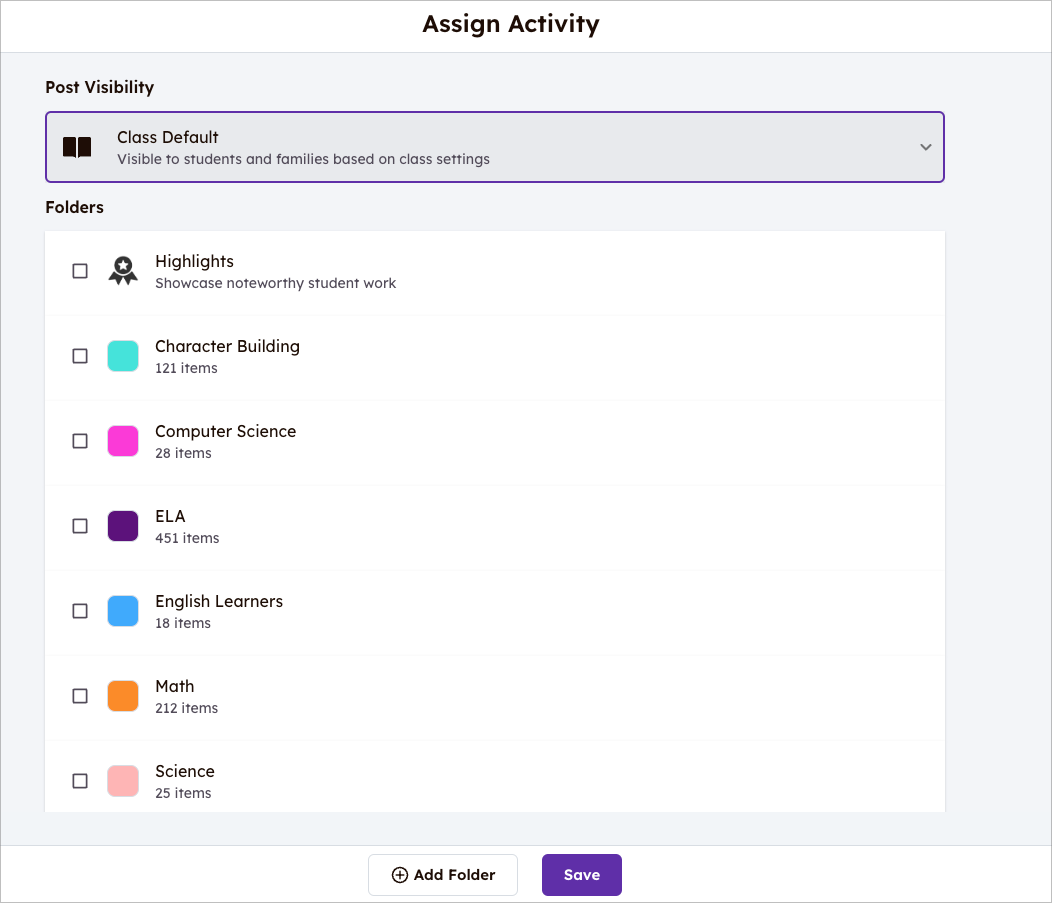Select the Science folder name
The width and height of the screenshot is (1052, 903).
[x=185, y=771]
